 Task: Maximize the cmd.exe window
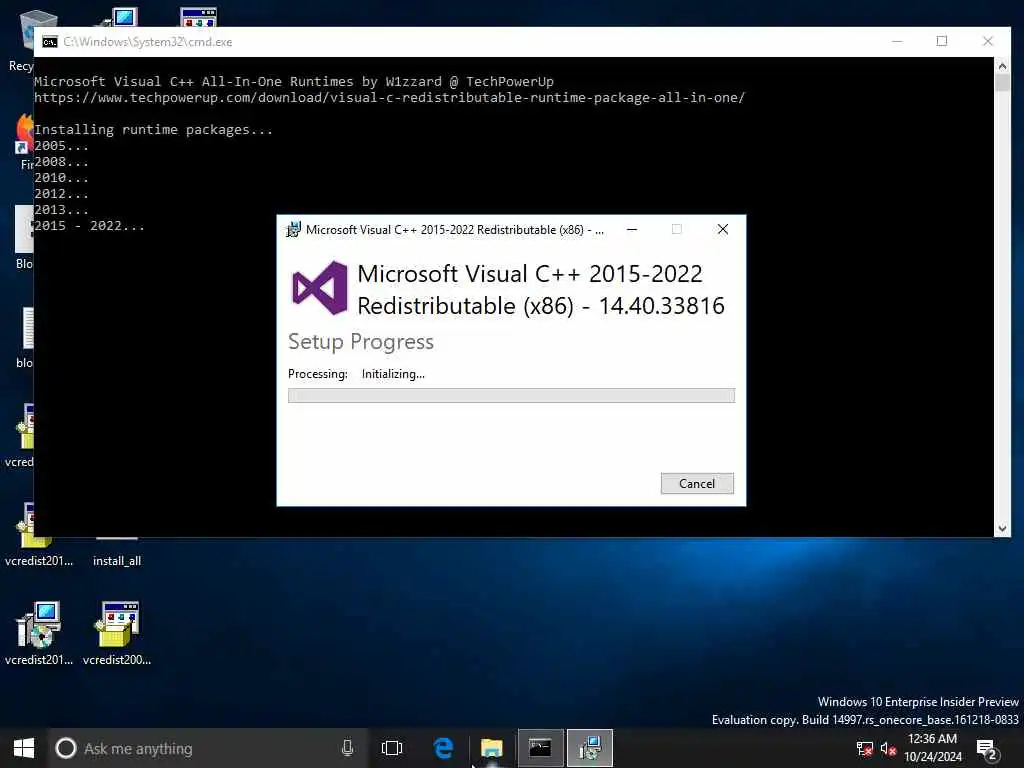click(x=942, y=41)
